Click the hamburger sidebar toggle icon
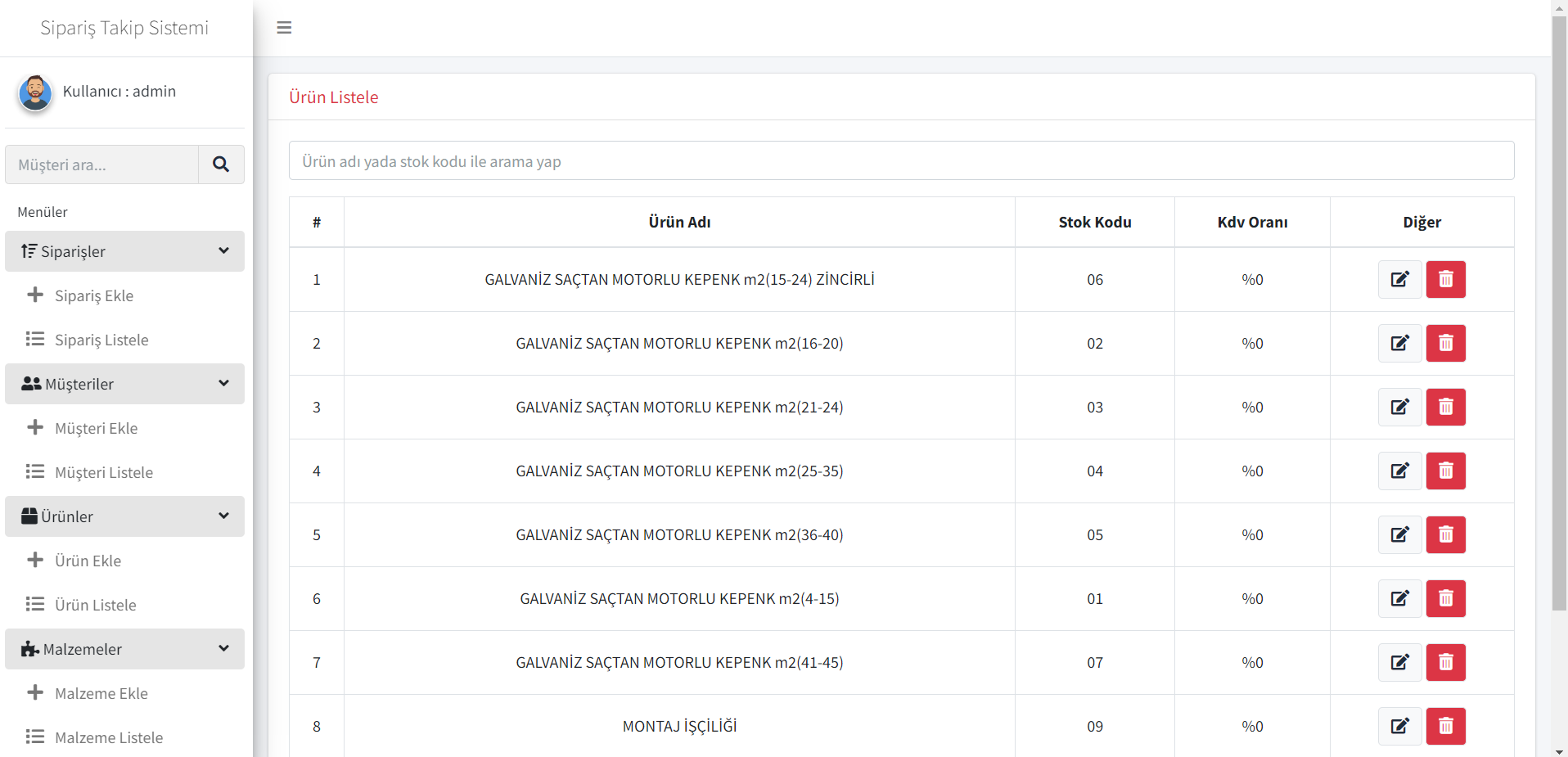This screenshot has height=757, width=1568. tap(284, 28)
